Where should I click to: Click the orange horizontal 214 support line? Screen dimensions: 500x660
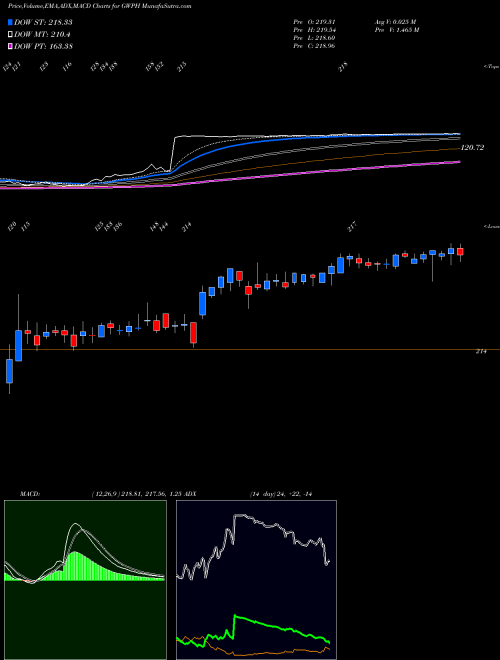250,349
